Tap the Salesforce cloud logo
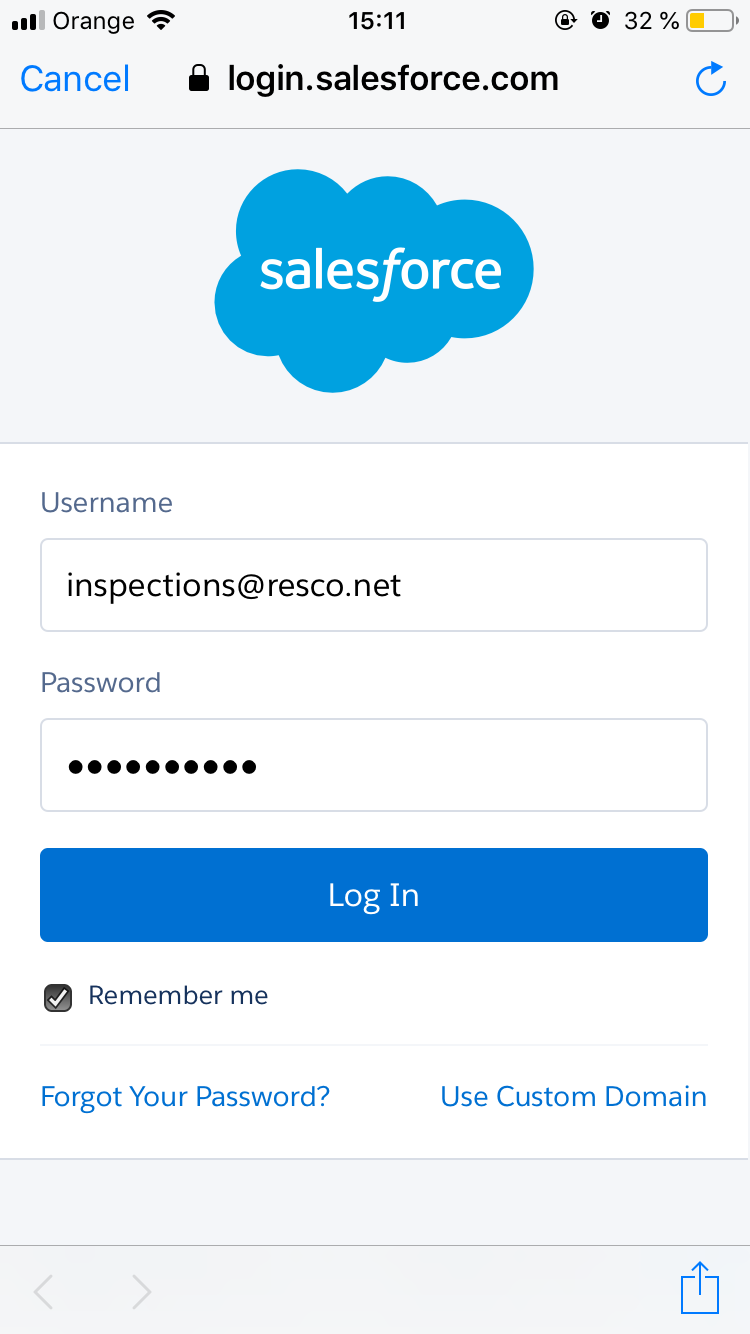This screenshot has height=1334, width=750. click(x=375, y=281)
